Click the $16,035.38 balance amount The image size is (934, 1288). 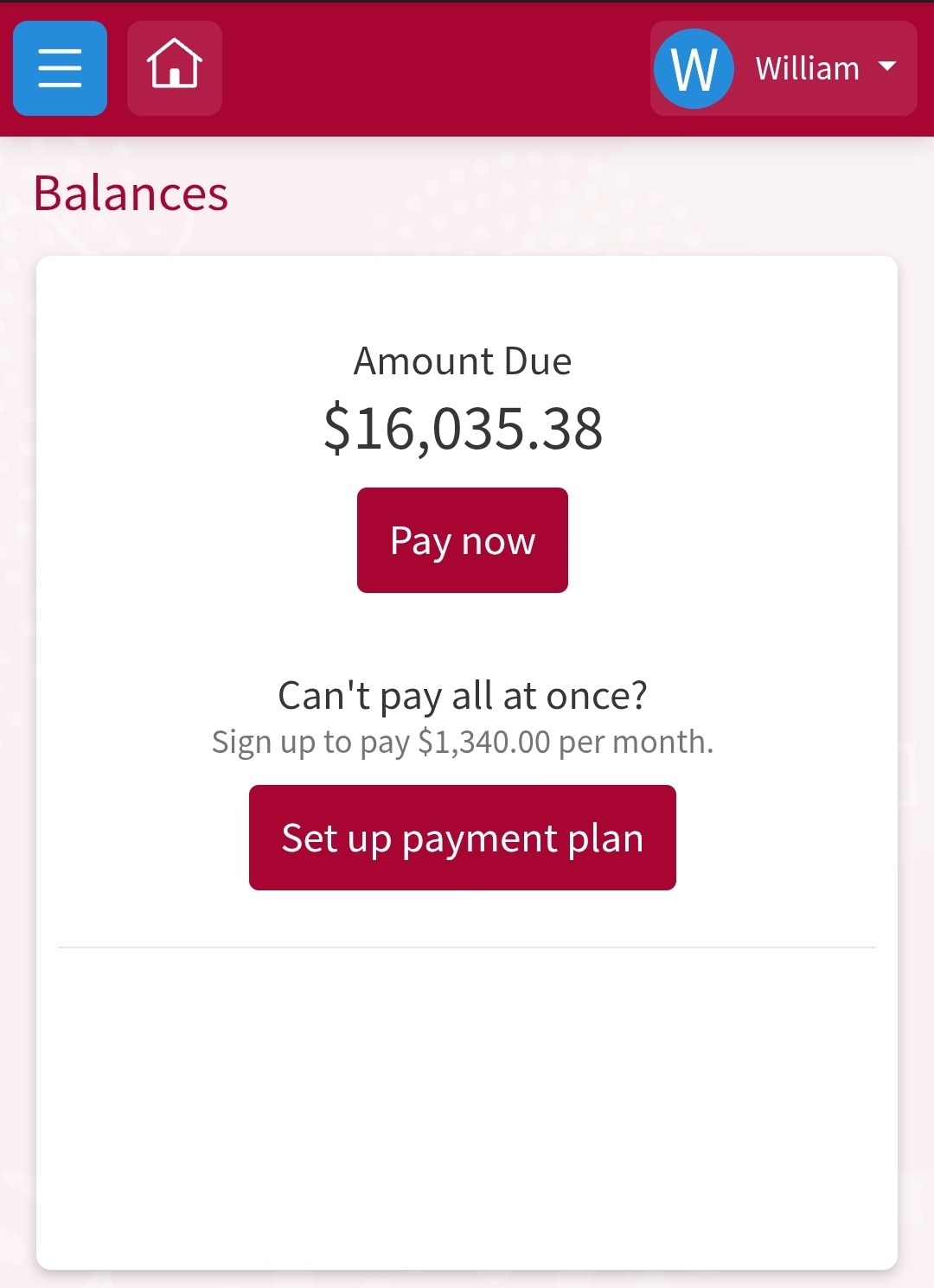coord(463,428)
